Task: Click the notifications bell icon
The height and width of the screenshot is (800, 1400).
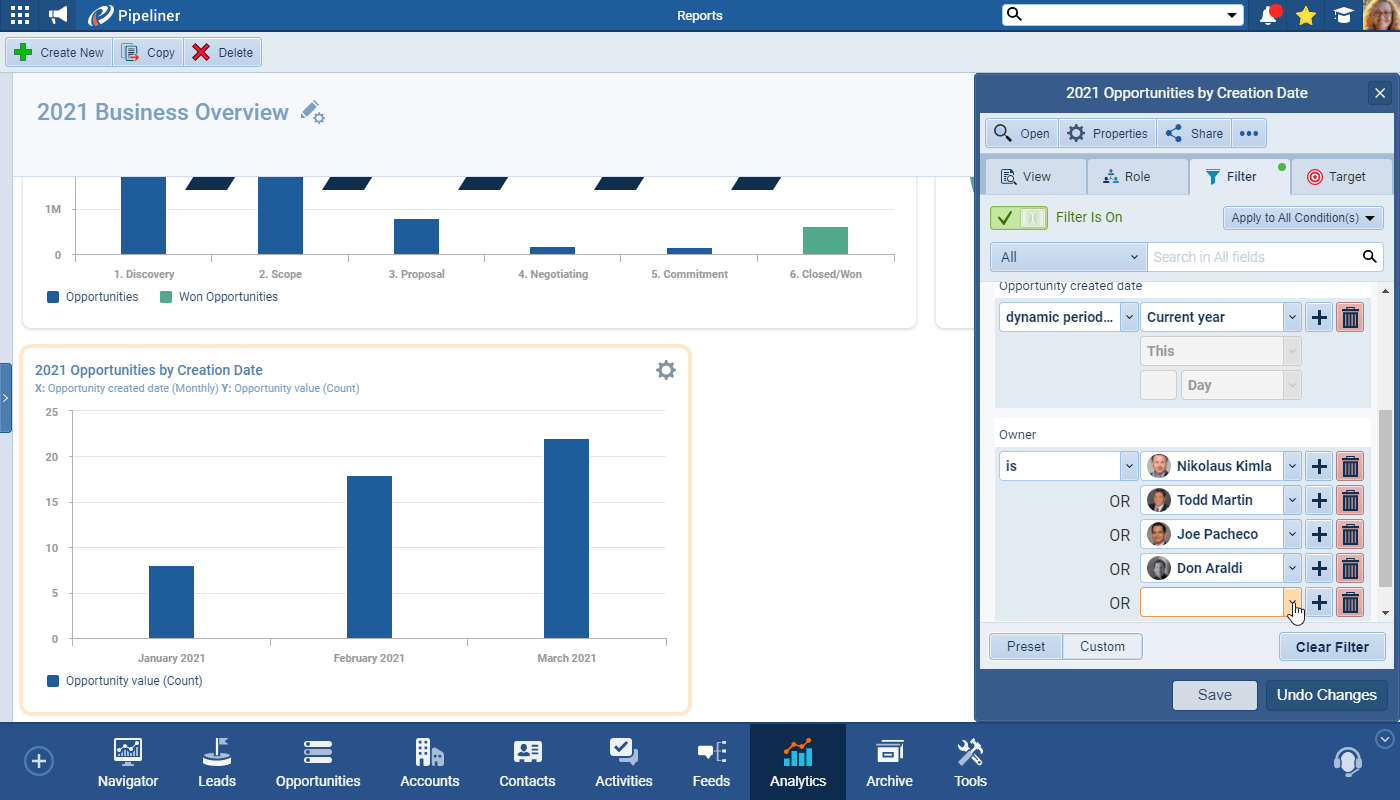Action: click(1269, 15)
